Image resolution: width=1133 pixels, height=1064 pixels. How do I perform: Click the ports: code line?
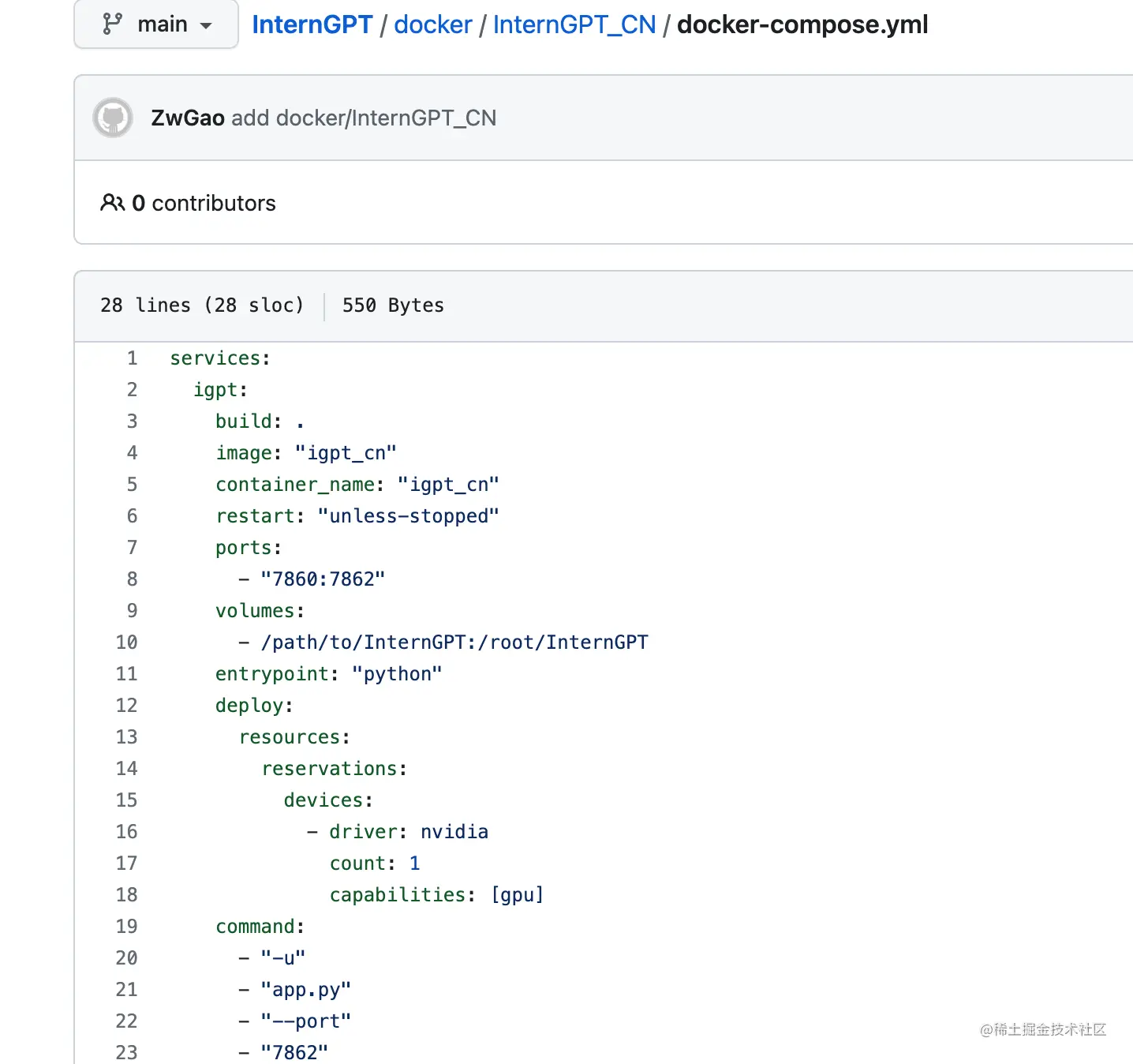pos(249,548)
